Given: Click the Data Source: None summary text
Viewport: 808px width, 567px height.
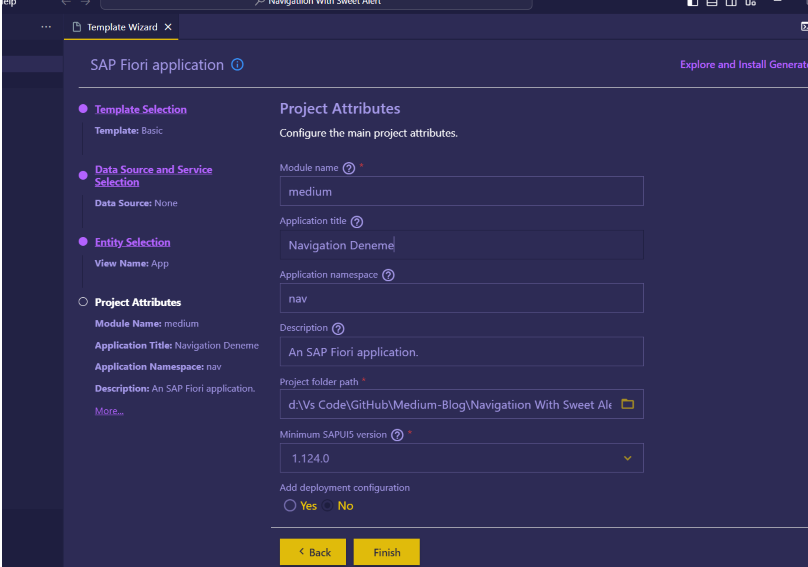Looking at the screenshot, I should click(x=136, y=203).
